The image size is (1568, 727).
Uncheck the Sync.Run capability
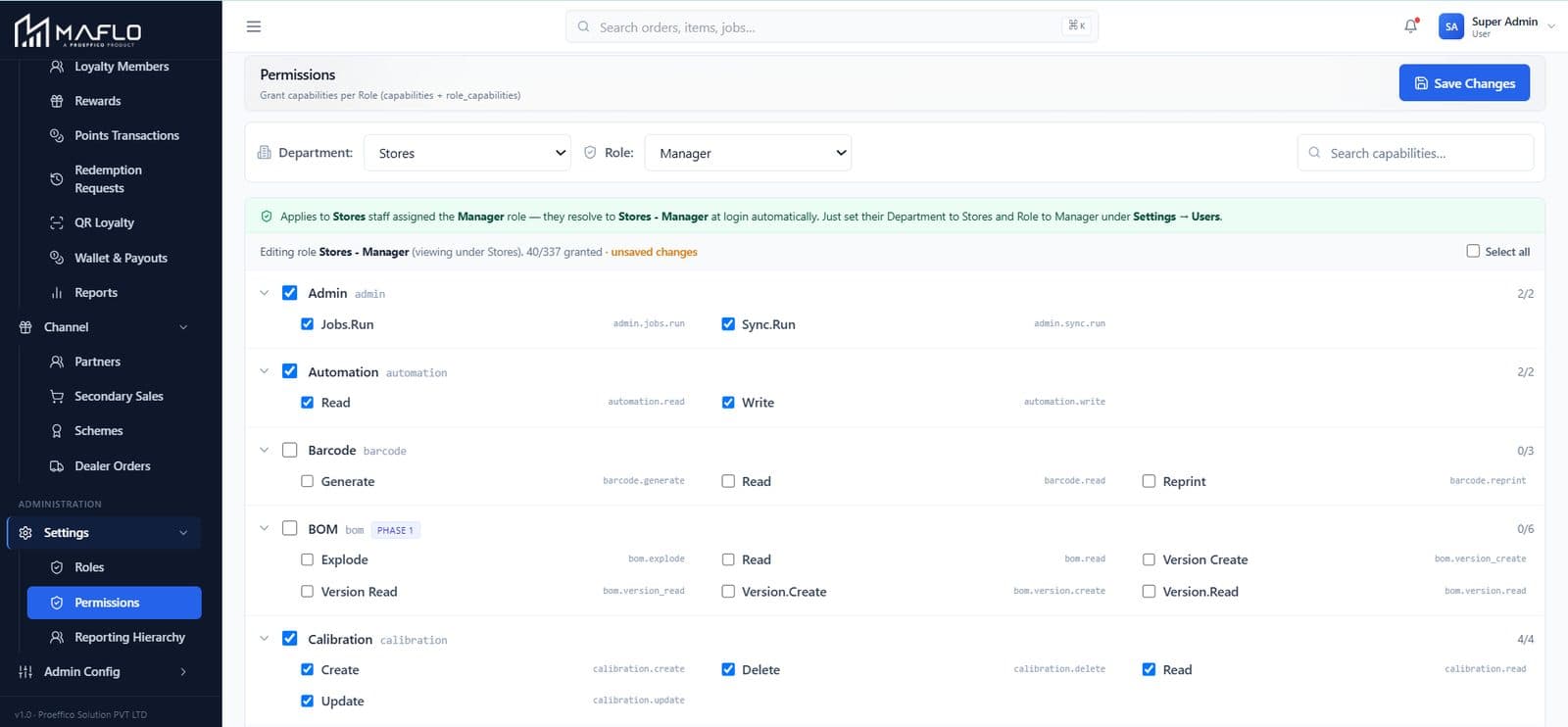pyautogui.click(x=728, y=323)
